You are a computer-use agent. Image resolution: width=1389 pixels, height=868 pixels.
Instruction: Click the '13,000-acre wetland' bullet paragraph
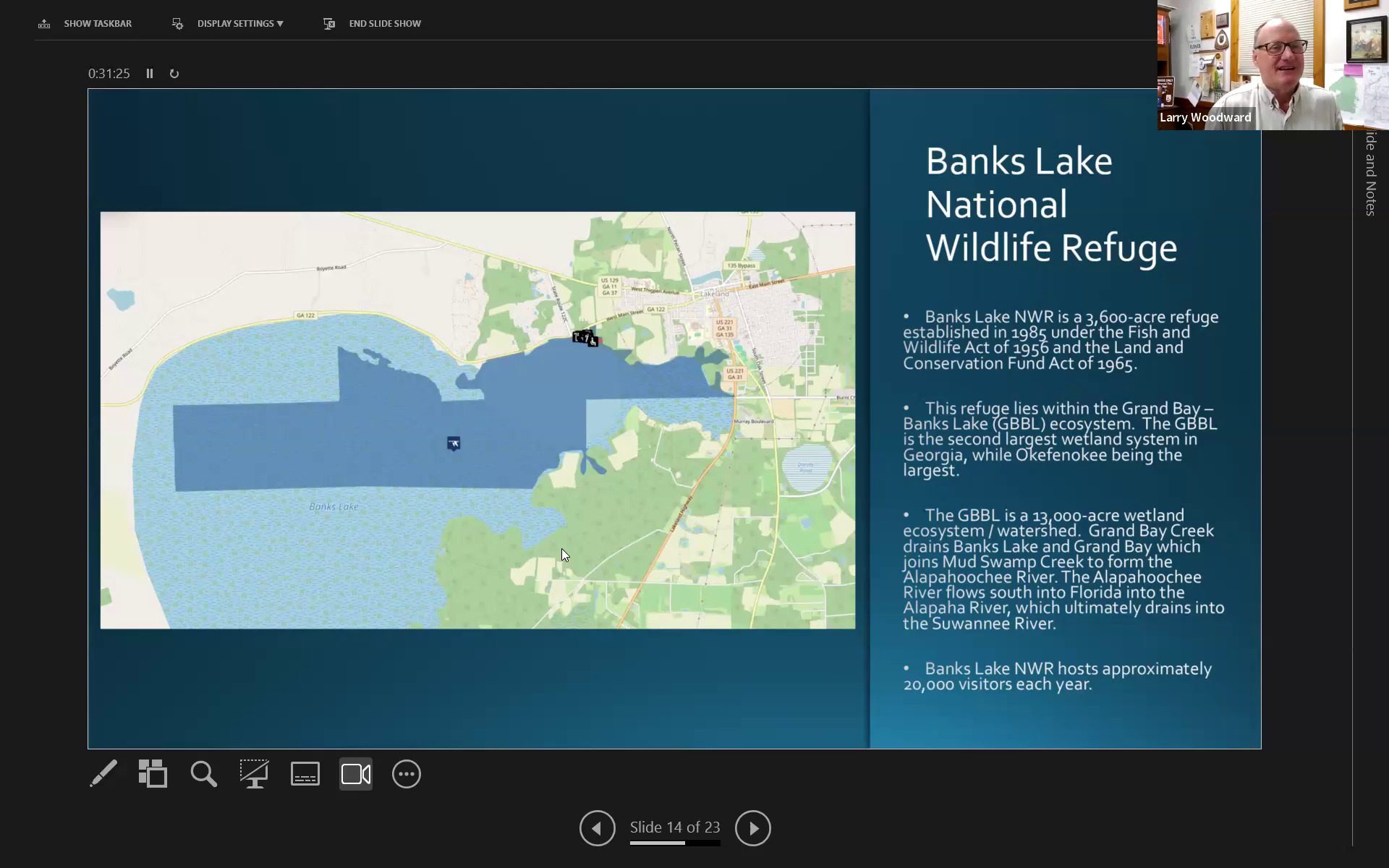(1063, 569)
